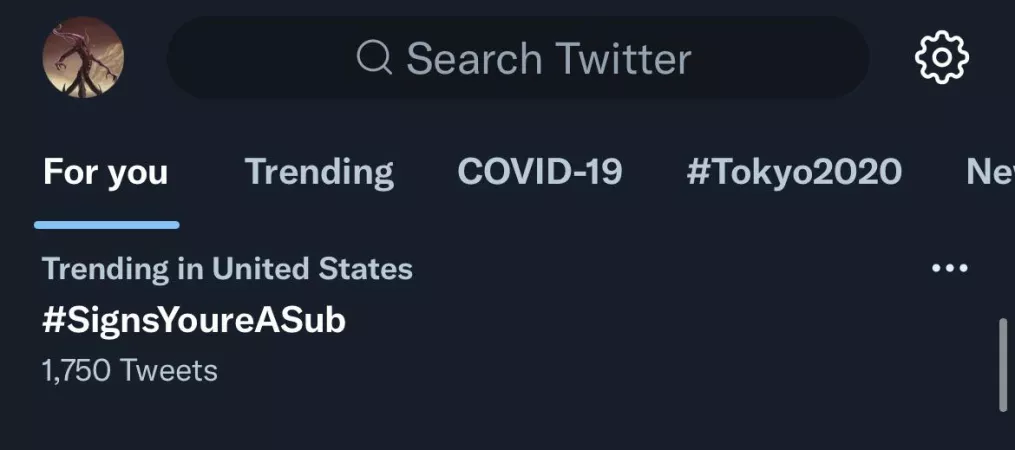Focus the Search Twitter field
Viewport: 1015px width, 450px height.
point(517,58)
